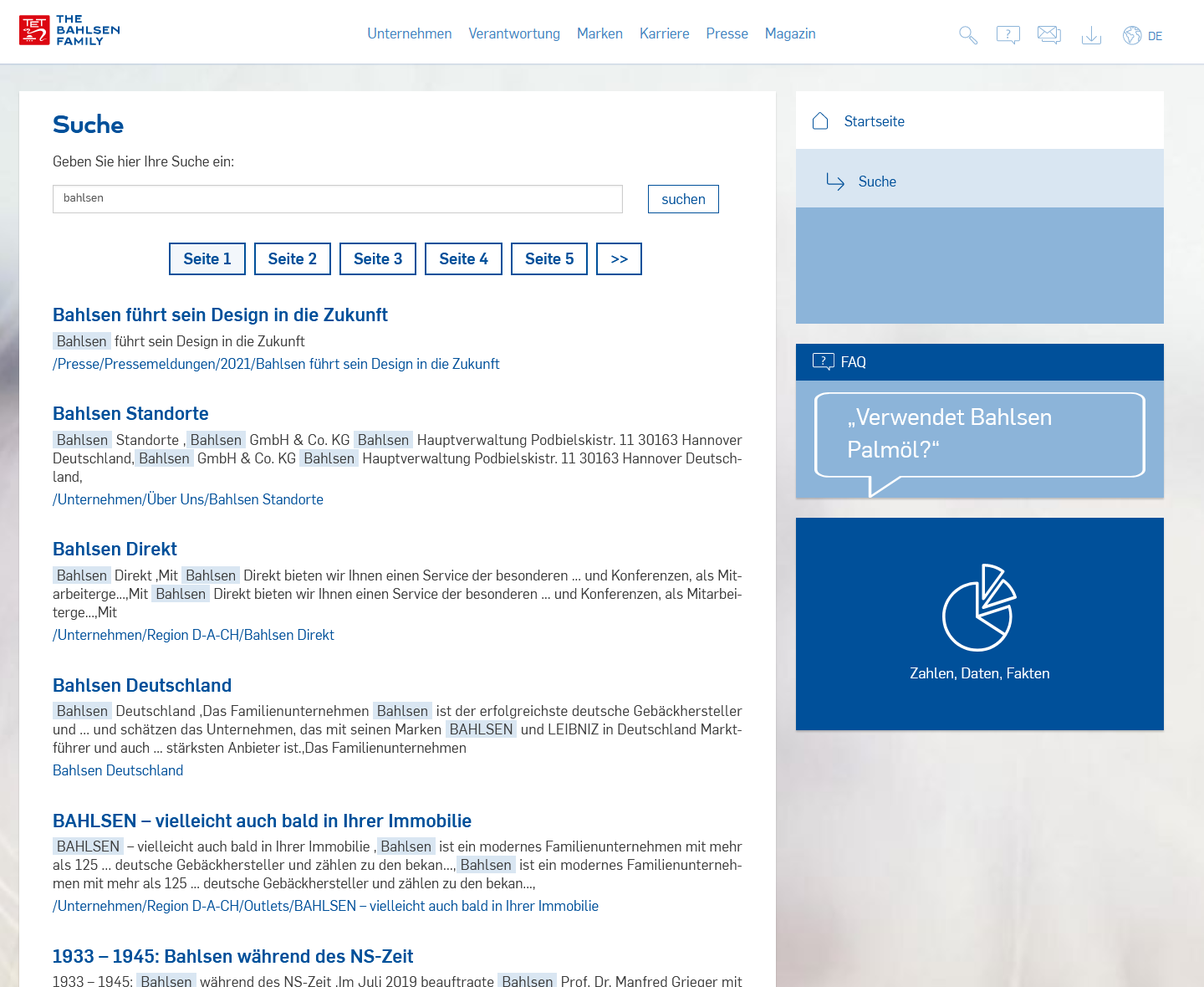Go to results page Seite 4
The width and height of the screenshot is (1204, 987).
point(463,258)
